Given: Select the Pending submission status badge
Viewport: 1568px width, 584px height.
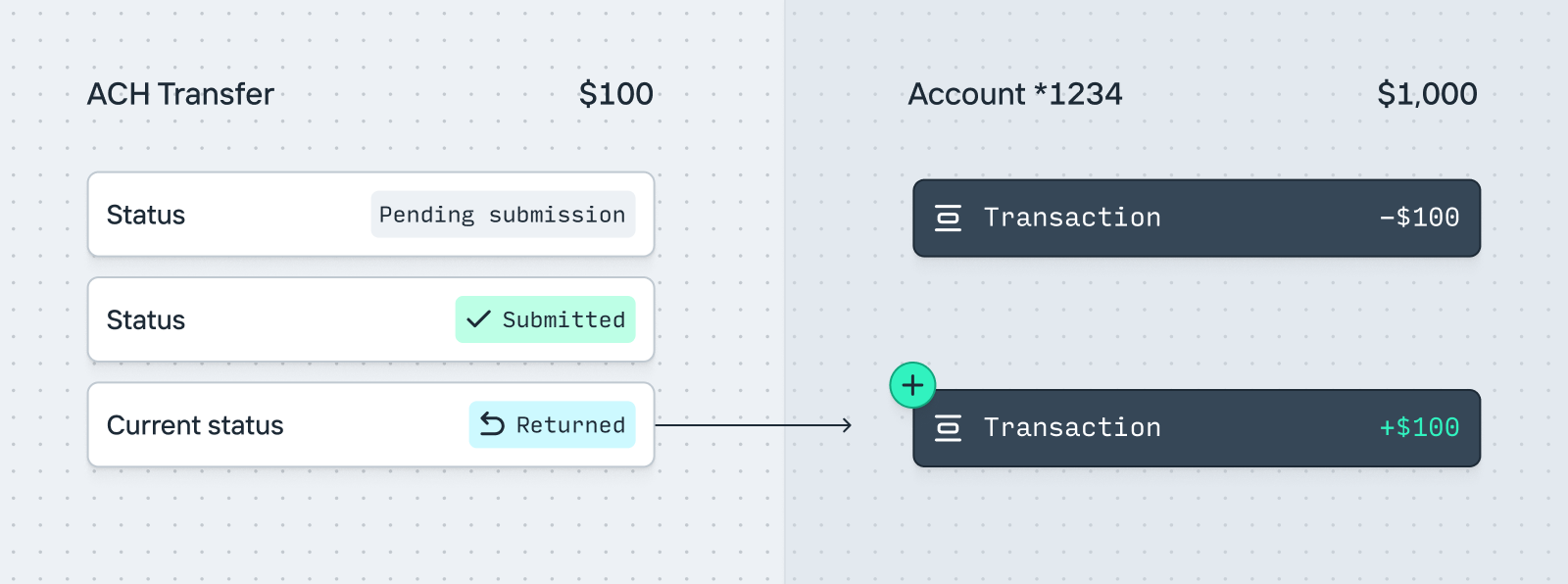Looking at the screenshot, I should (x=503, y=215).
